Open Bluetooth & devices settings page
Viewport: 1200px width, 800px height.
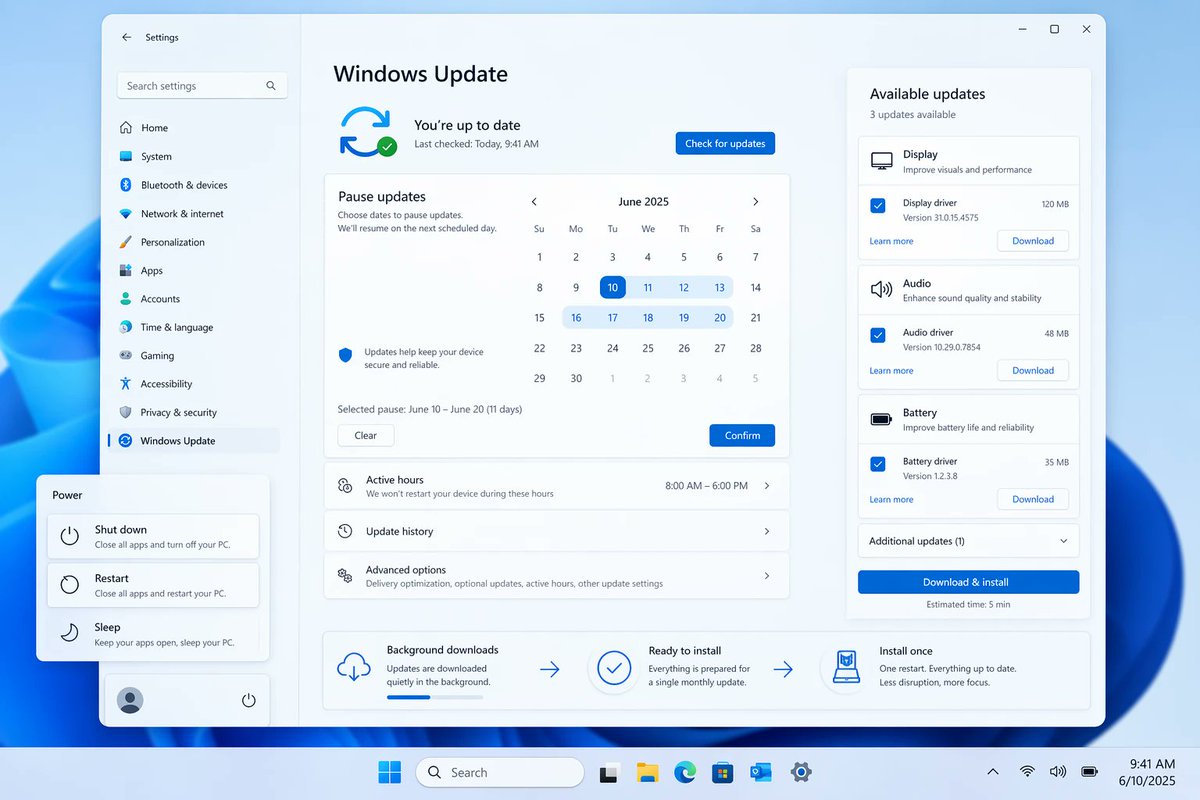[194, 185]
